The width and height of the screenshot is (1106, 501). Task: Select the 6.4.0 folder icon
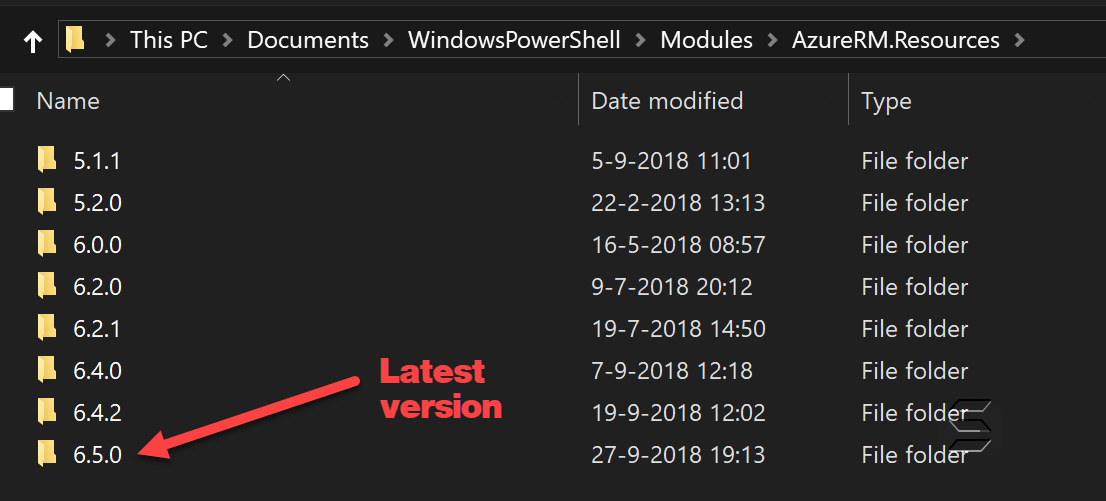(x=47, y=370)
